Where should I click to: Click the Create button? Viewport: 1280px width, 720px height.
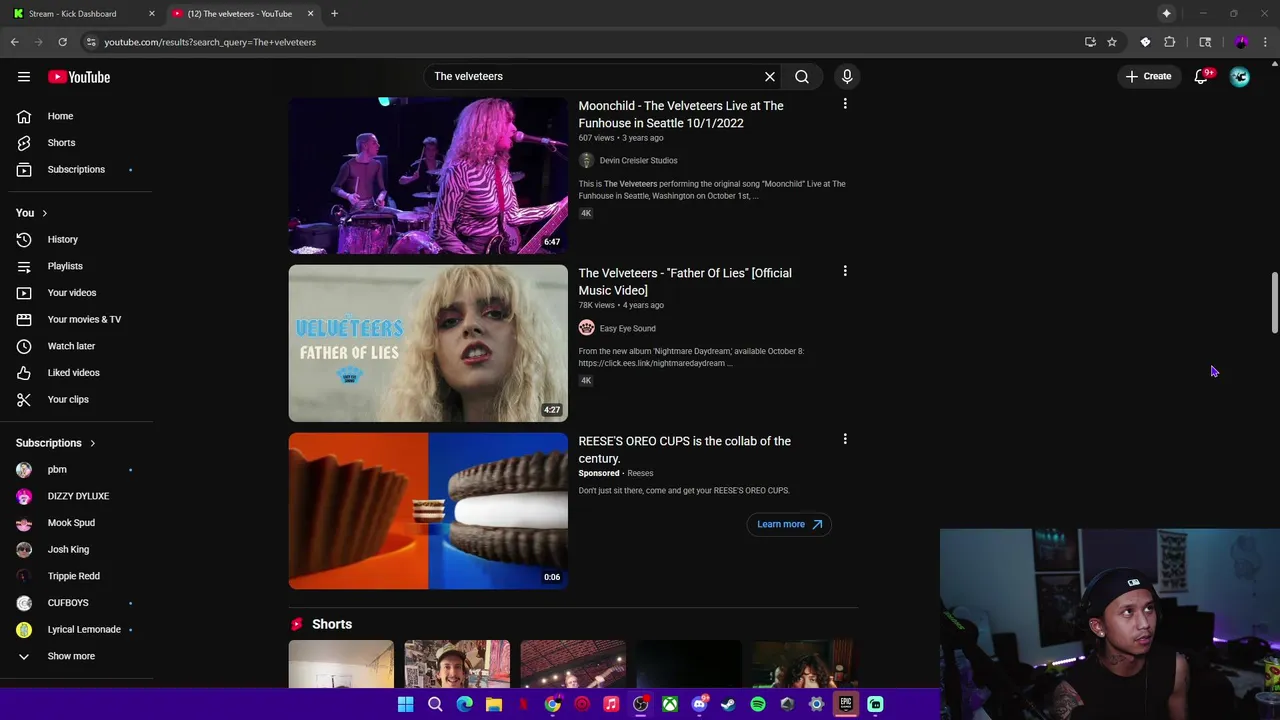1148,76
